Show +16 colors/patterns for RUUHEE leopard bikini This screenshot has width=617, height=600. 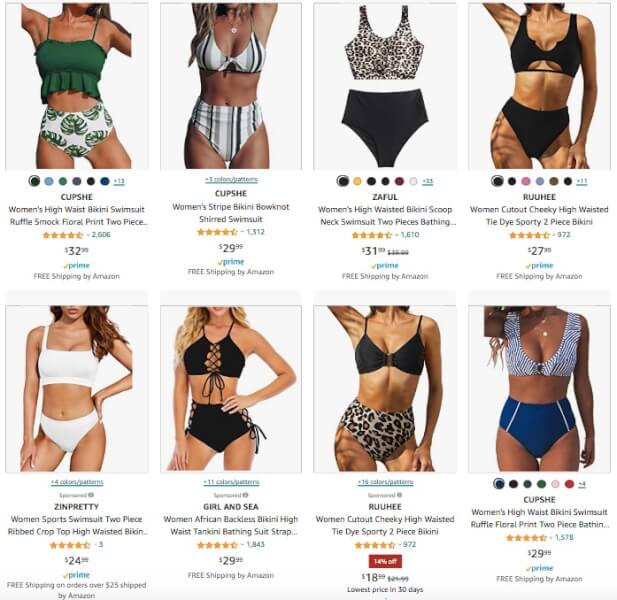pos(385,482)
